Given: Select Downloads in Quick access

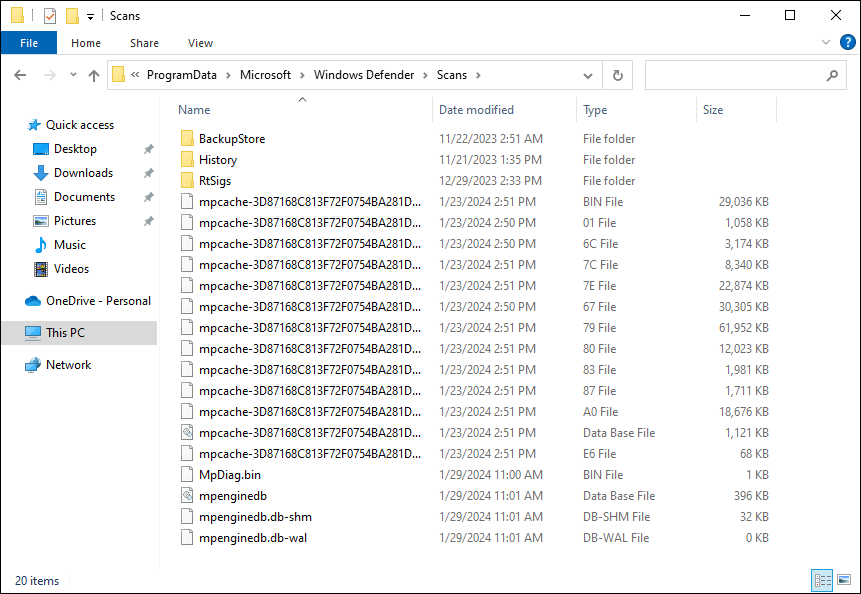Looking at the screenshot, I should (83, 173).
